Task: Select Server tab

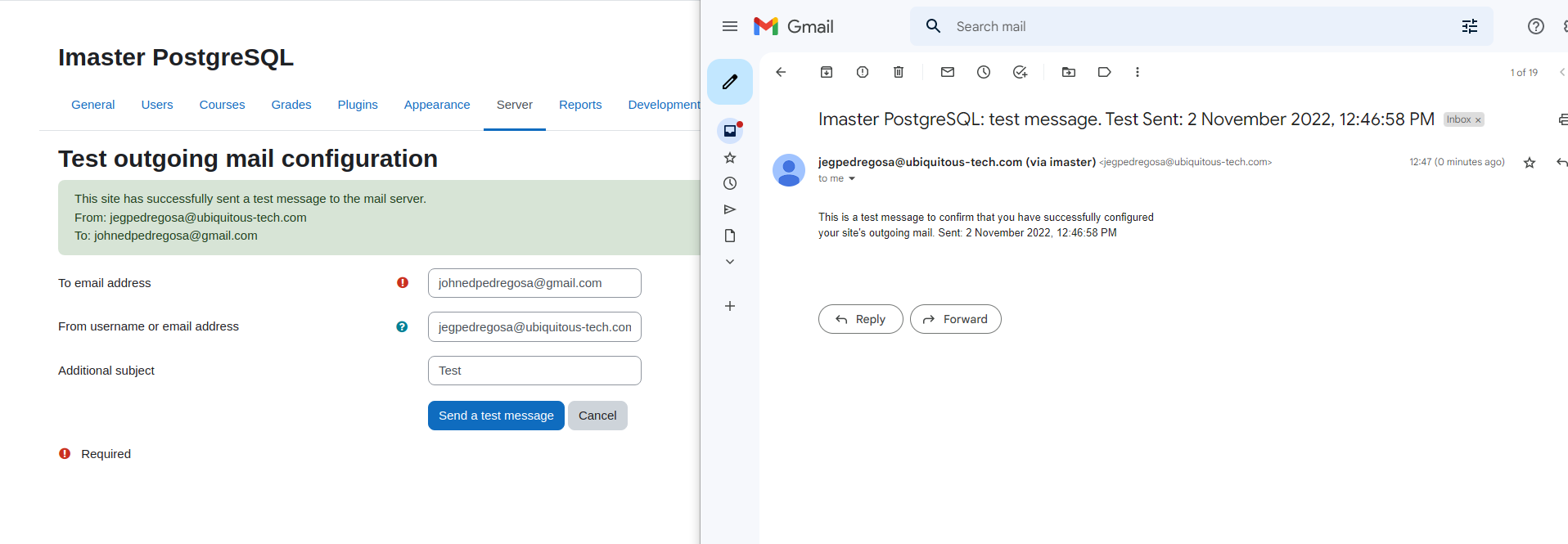Action: point(515,105)
